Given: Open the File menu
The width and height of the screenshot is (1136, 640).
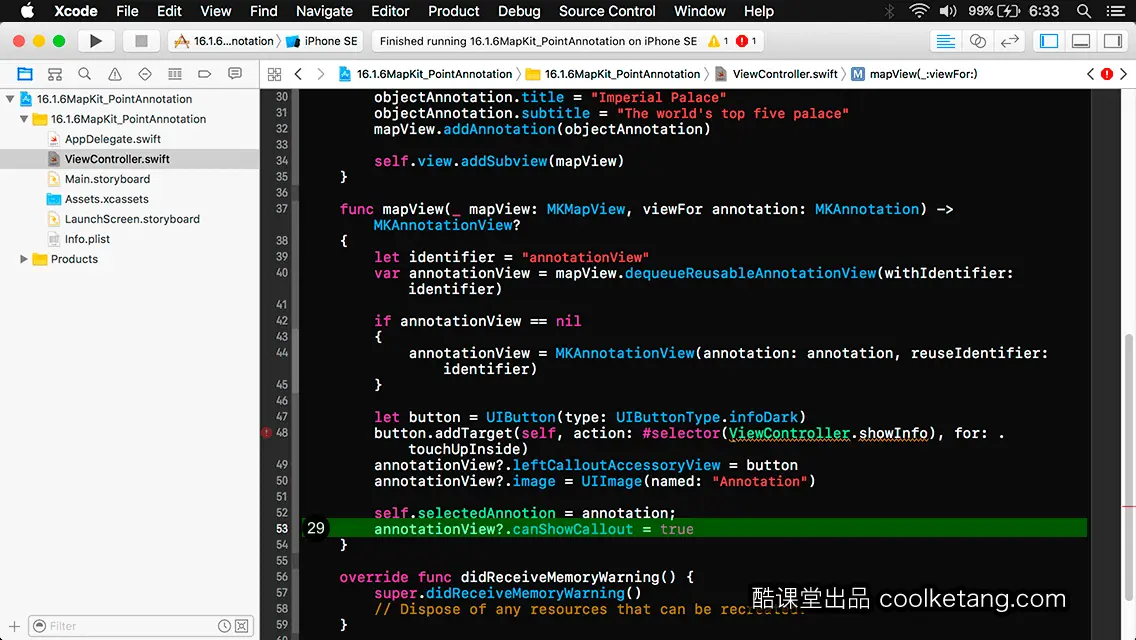Looking at the screenshot, I should click(127, 11).
